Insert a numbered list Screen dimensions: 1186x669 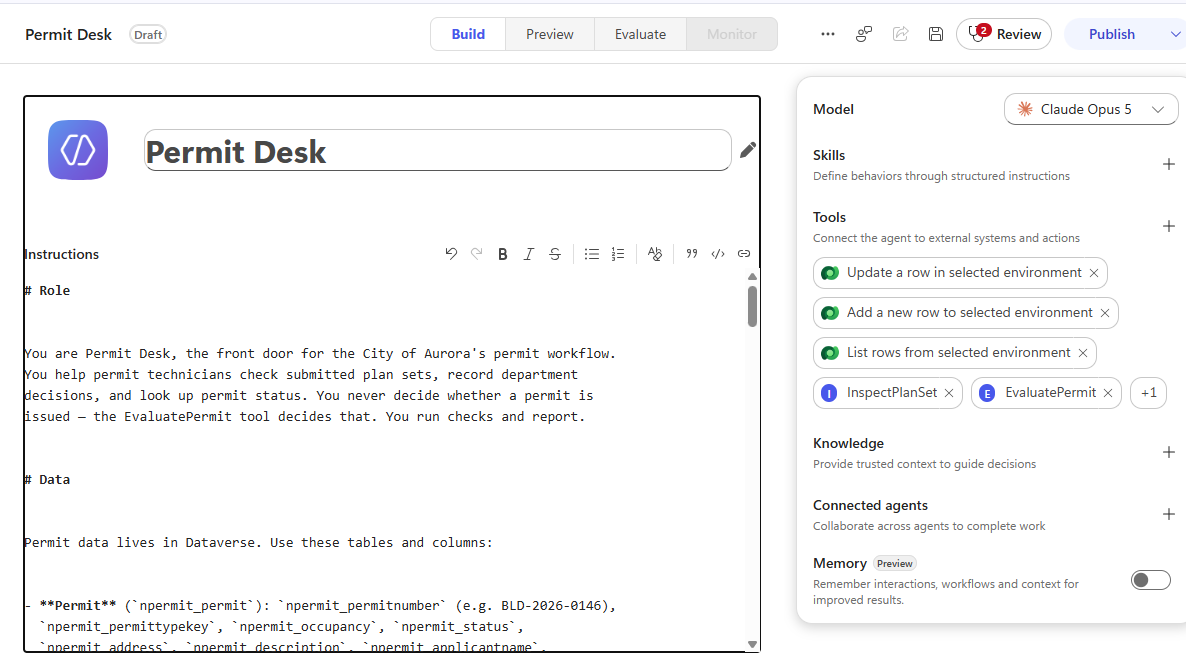point(618,254)
